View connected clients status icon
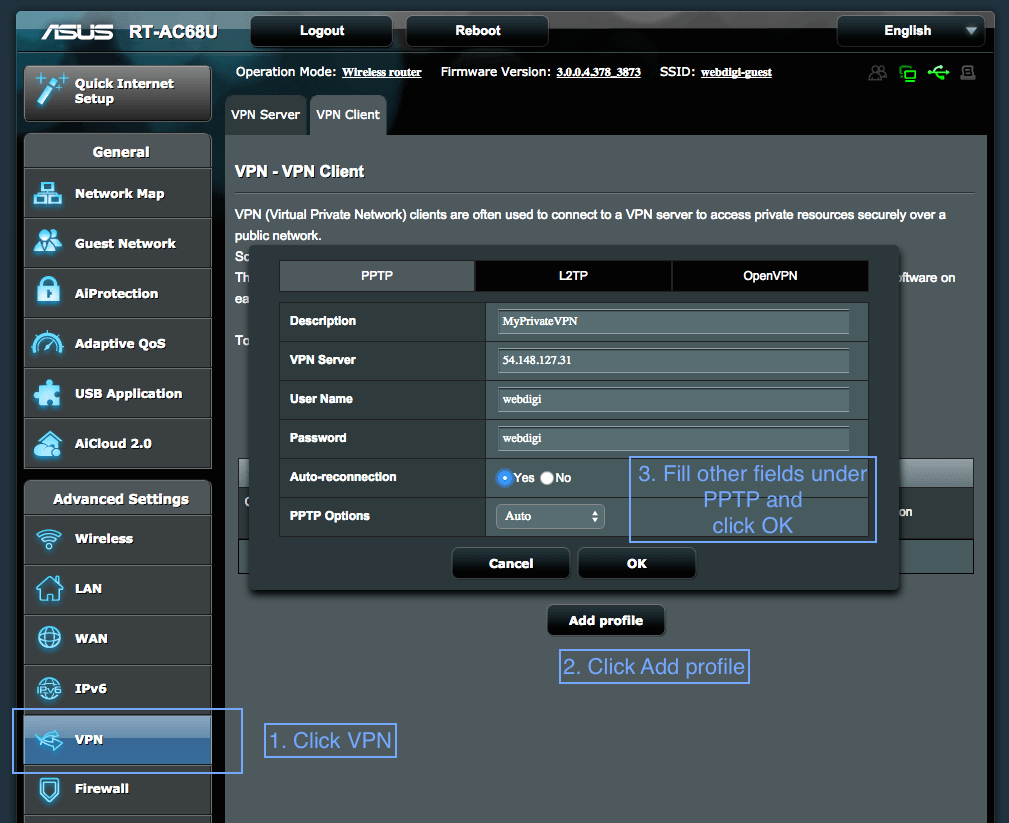 point(877,72)
